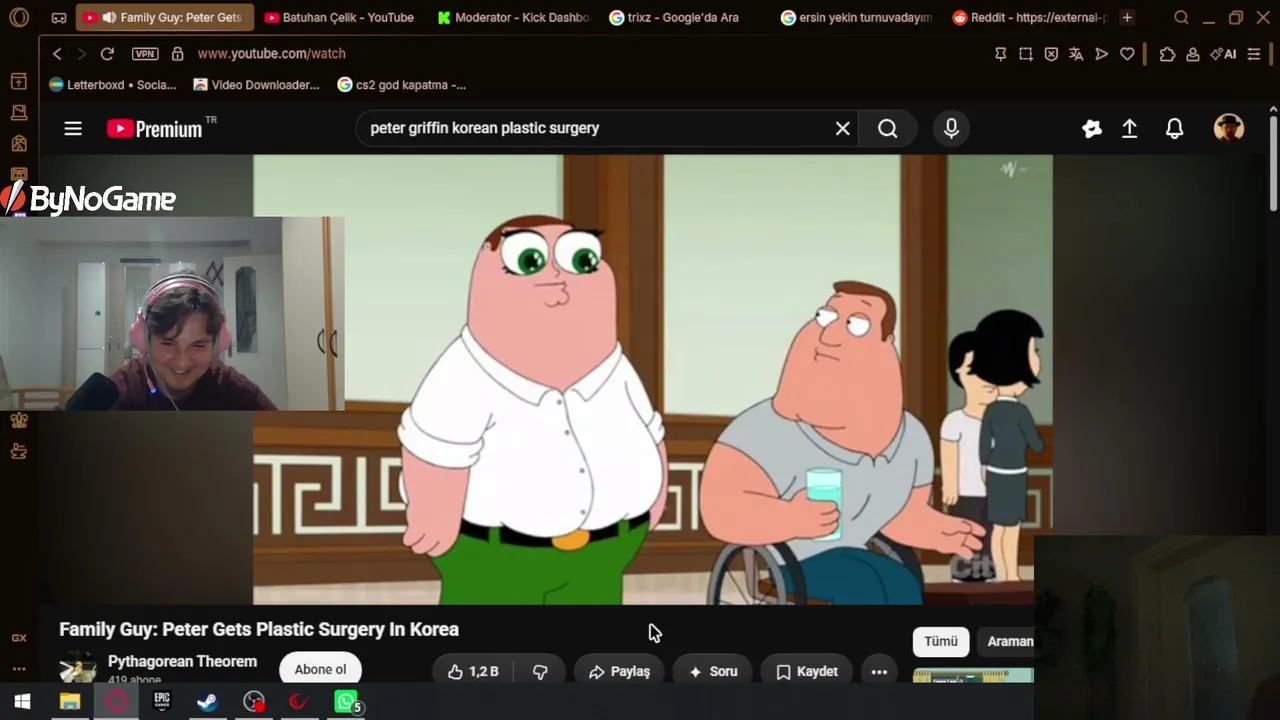Screen dimensions: 1280x720
Task: Switch to the Reddit tab
Action: (x=1029, y=17)
